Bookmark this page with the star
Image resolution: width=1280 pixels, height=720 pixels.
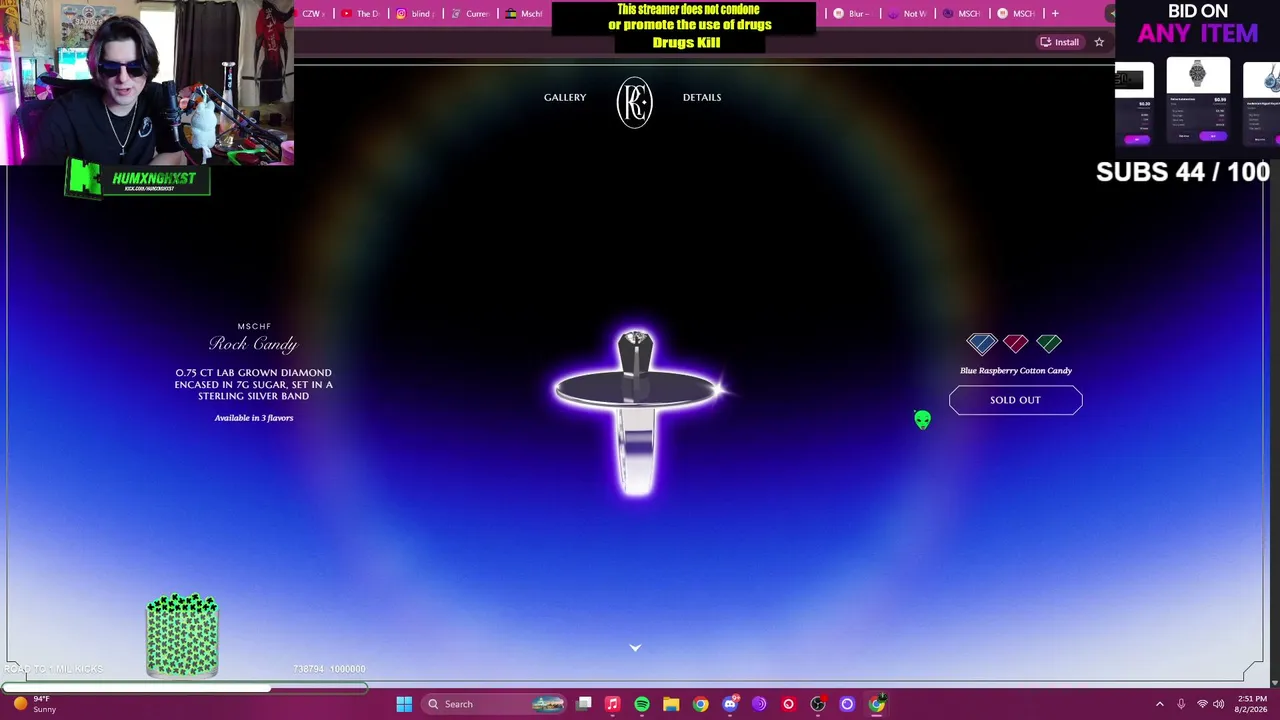click(1099, 42)
